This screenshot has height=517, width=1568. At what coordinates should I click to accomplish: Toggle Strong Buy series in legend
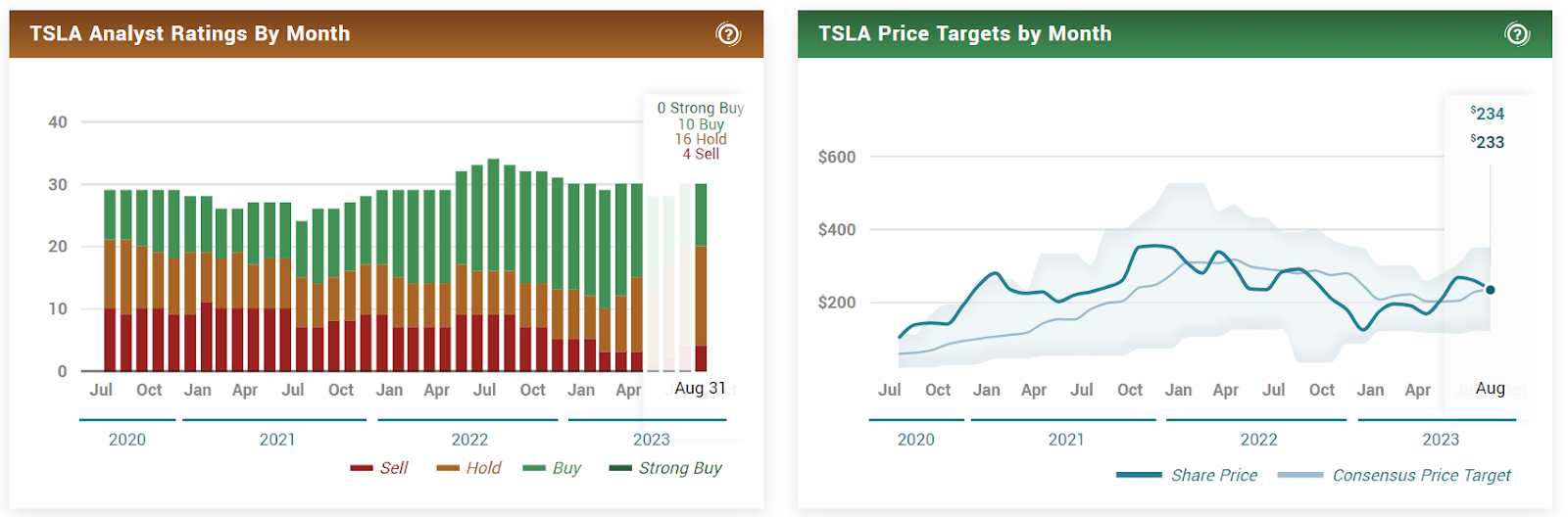point(665,468)
